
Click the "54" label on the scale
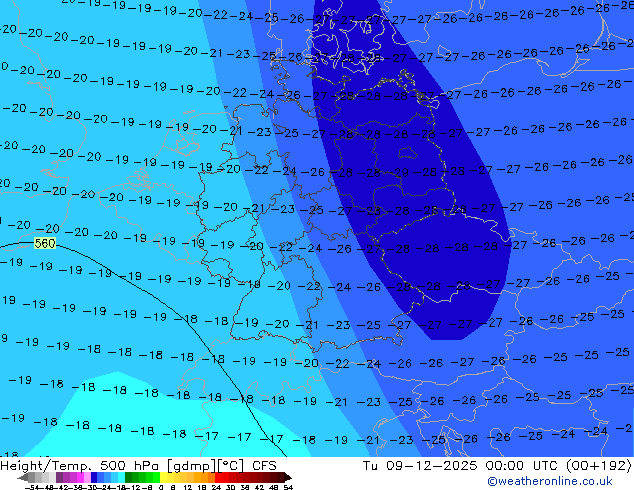tap(288, 488)
